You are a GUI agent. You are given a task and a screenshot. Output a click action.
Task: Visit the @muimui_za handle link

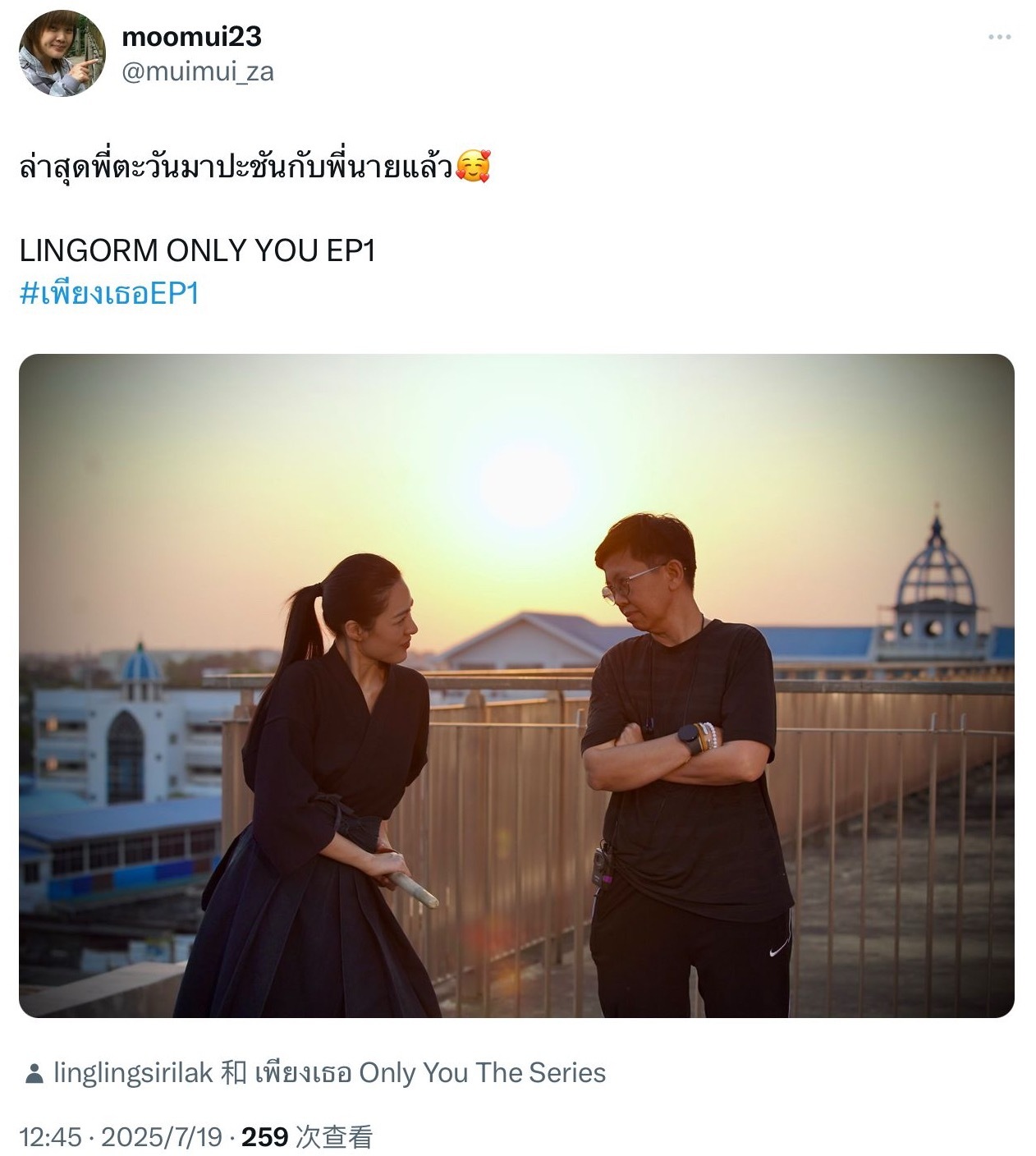coord(198,71)
